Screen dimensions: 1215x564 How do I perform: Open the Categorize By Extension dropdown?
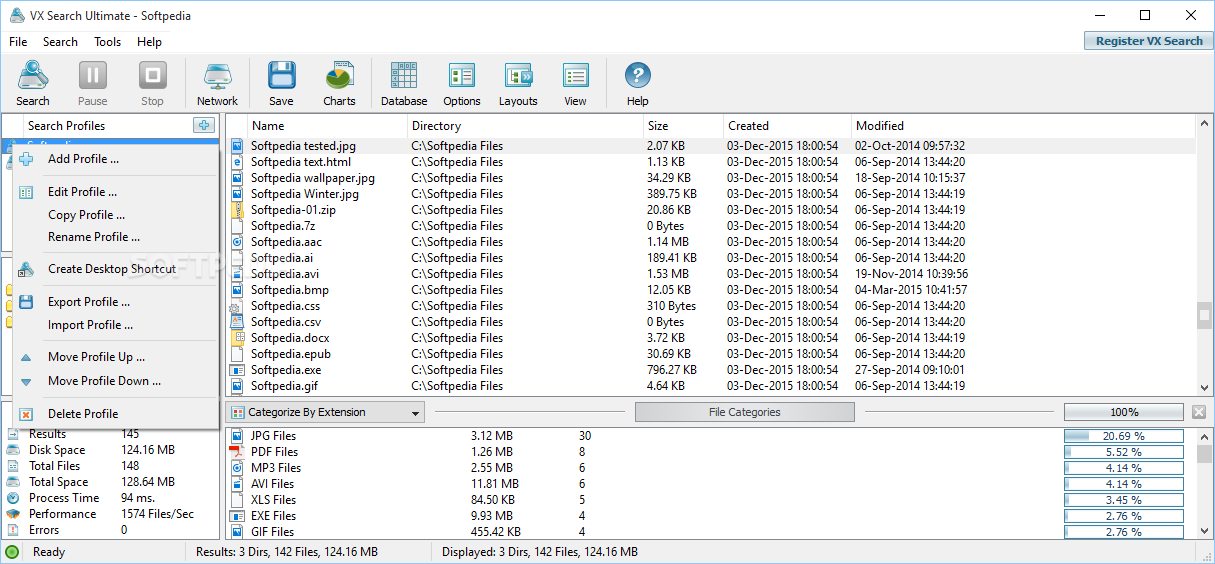[x=325, y=412]
